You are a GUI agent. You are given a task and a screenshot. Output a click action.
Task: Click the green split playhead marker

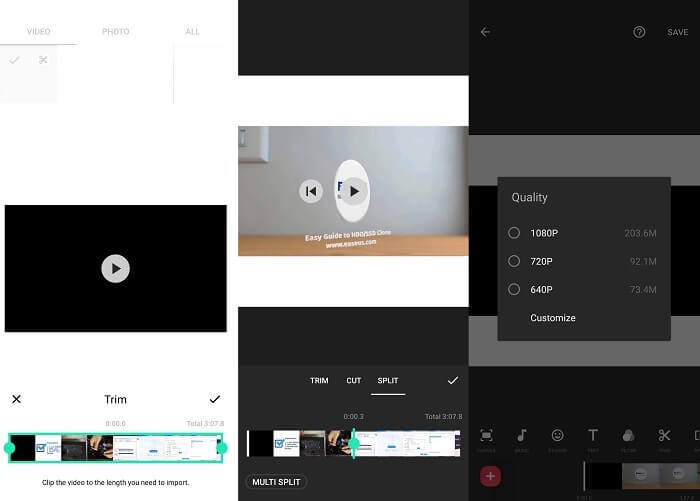pos(354,444)
